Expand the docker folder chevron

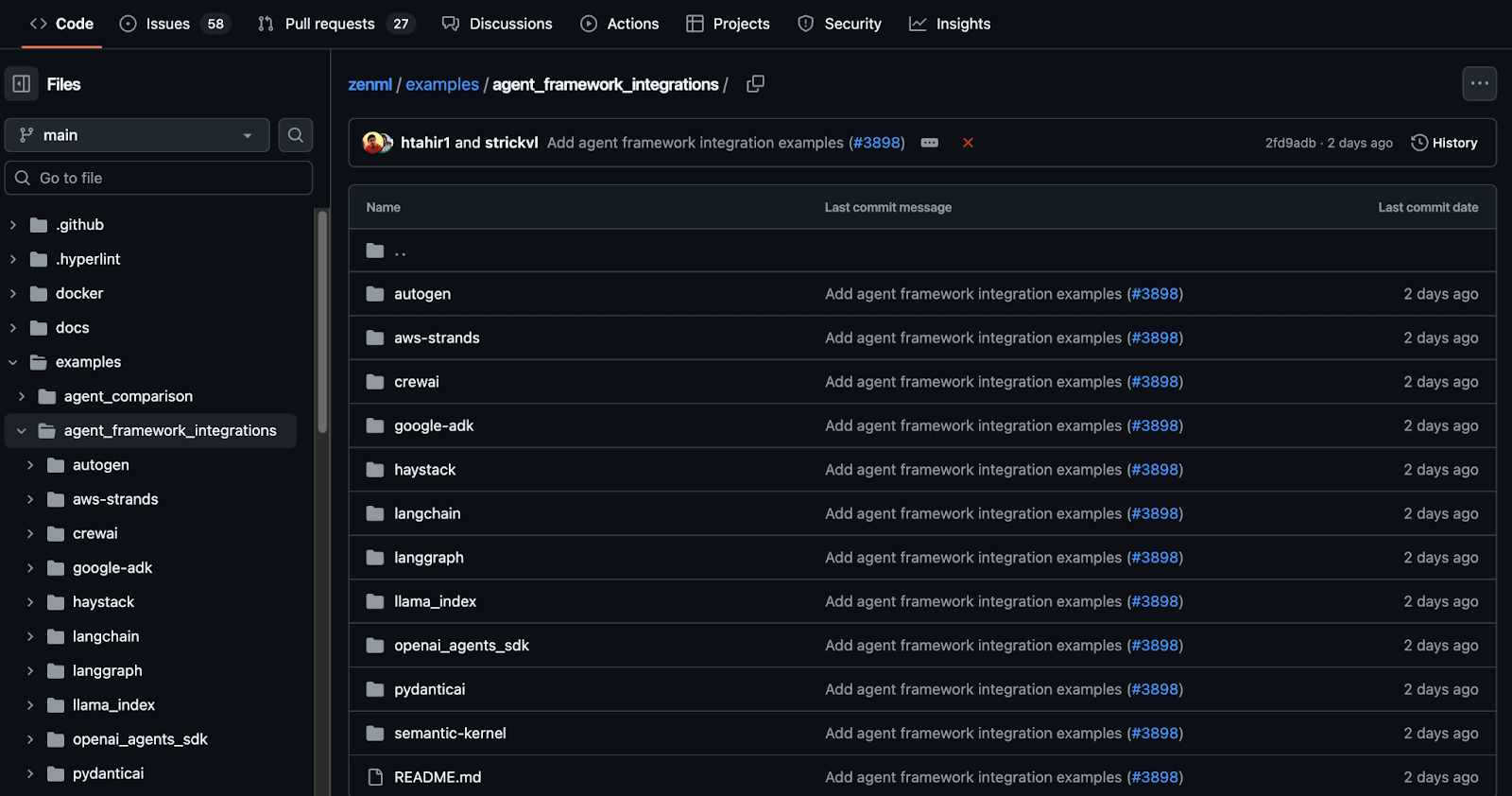(x=13, y=294)
